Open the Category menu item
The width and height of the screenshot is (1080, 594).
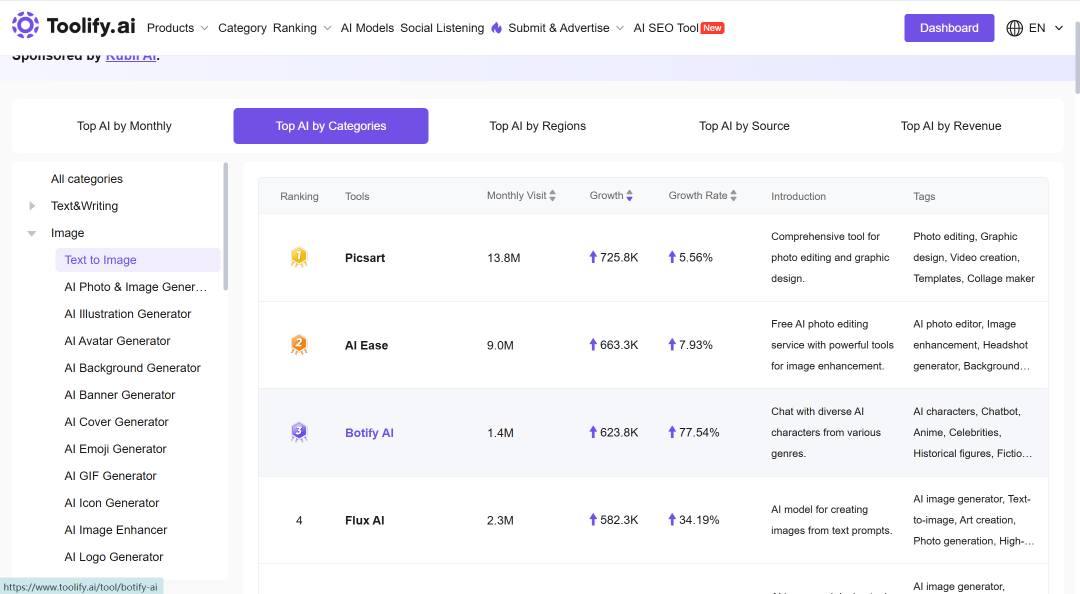[x=242, y=28]
